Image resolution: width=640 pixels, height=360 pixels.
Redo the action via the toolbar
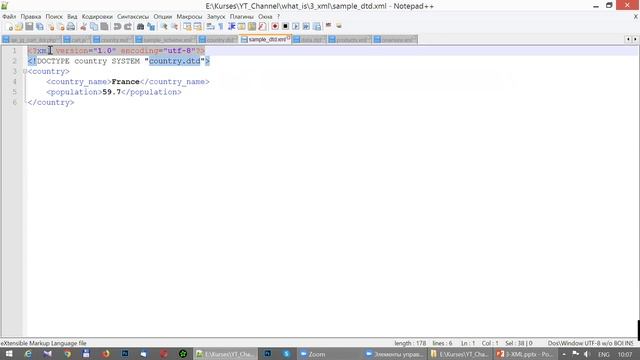pyautogui.click(x=128, y=27)
